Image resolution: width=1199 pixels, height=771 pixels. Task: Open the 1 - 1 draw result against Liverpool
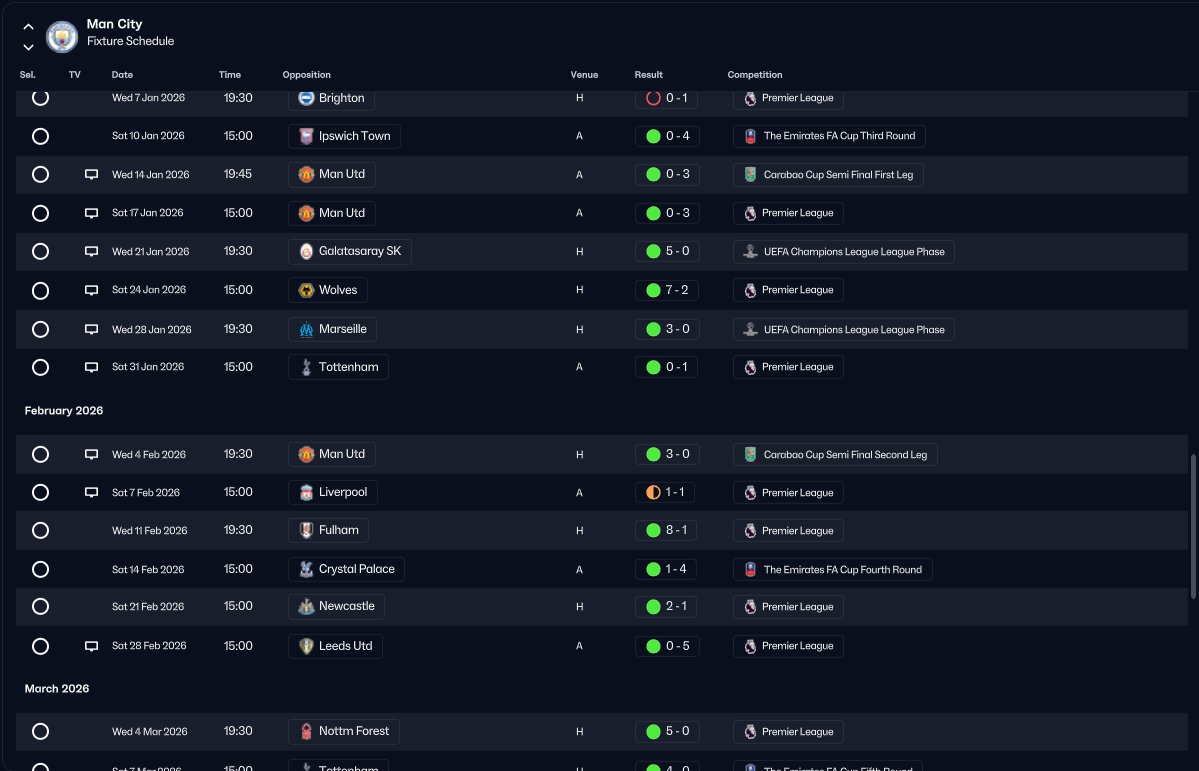tap(664, 493)
